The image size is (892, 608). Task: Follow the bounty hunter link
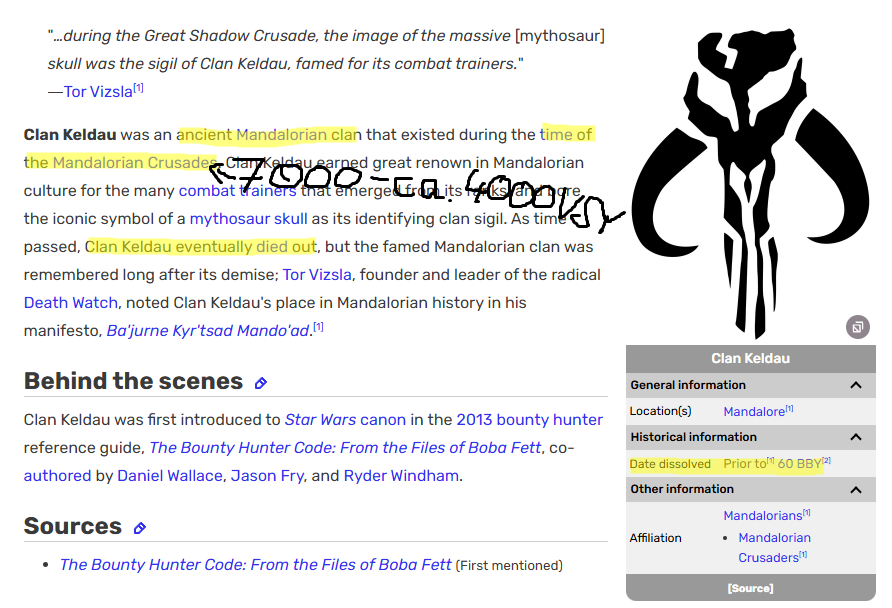(550, 420)
